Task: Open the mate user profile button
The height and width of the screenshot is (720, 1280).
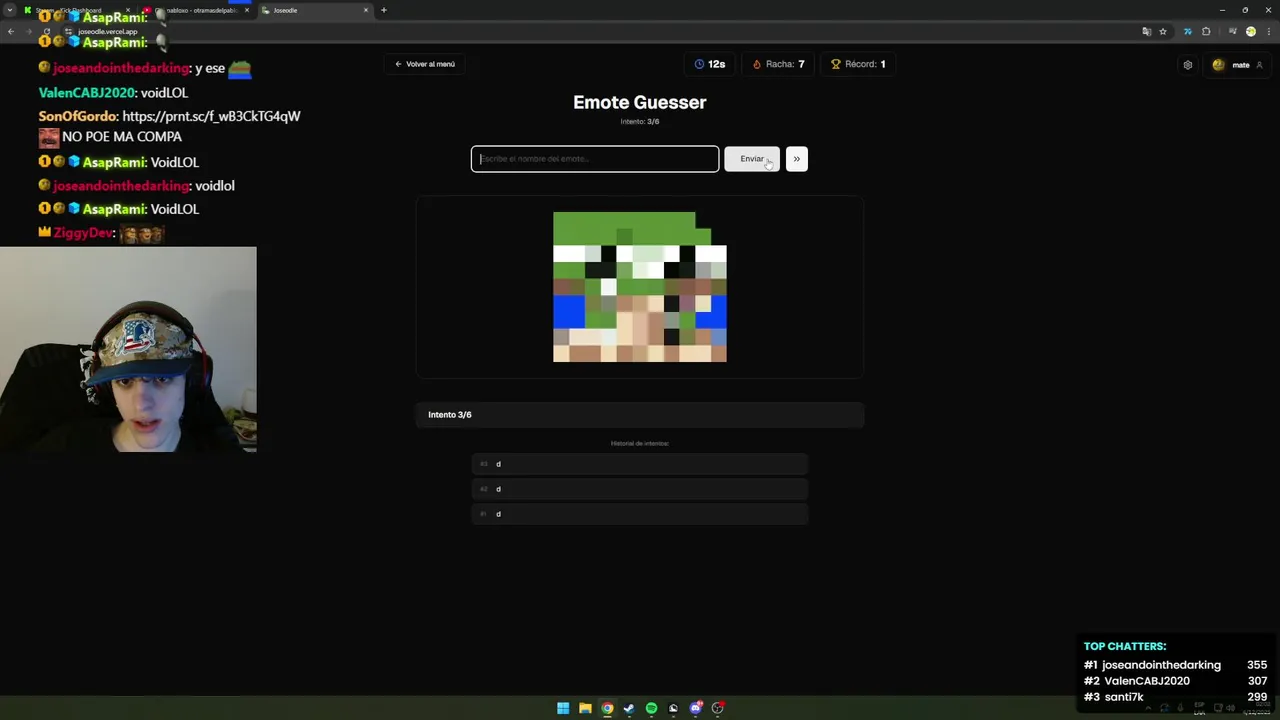Action: click(x=1238, y=65)
